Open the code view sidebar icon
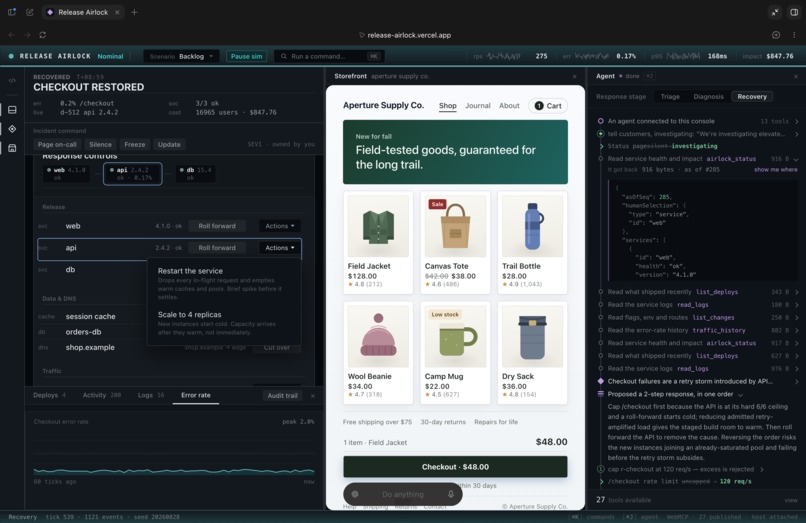This screenshot has width=806, height=523. tap(12, 81)
